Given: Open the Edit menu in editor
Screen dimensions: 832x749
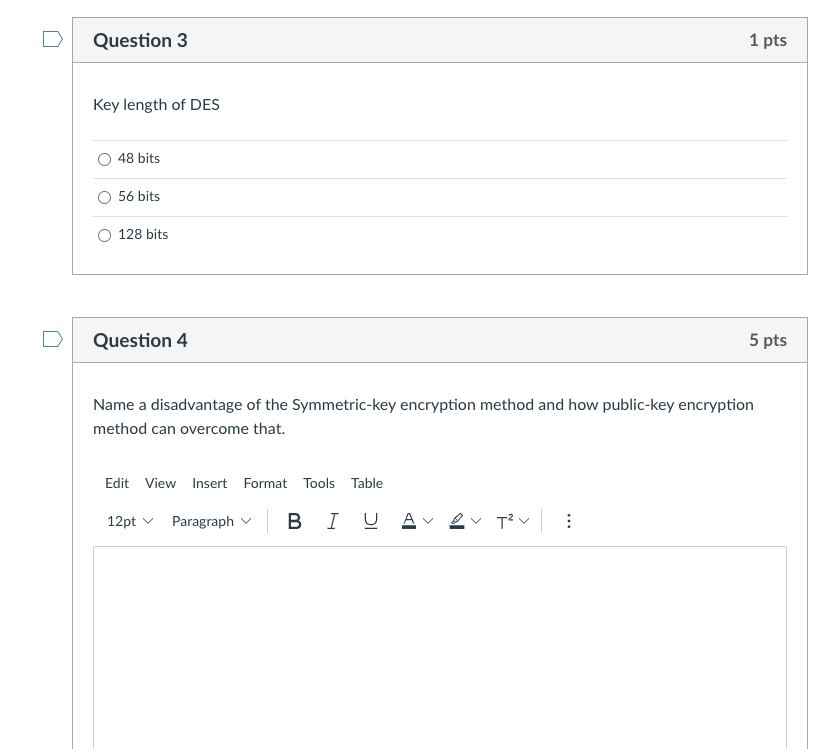Looking at the screenshot, I should [x=117, y=483].
